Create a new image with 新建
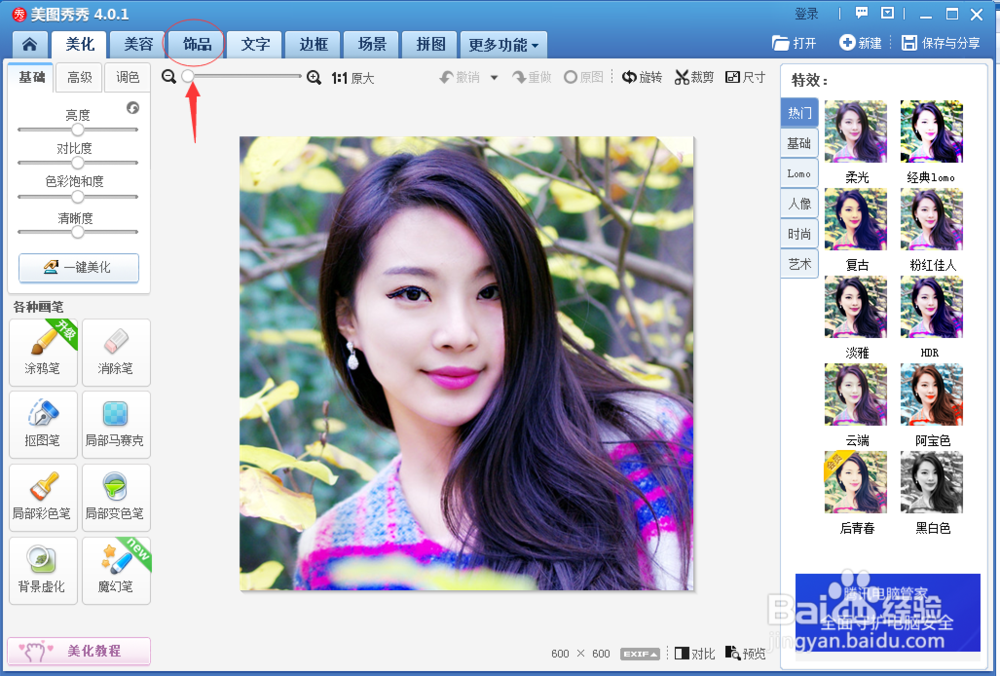 point(860,43)
